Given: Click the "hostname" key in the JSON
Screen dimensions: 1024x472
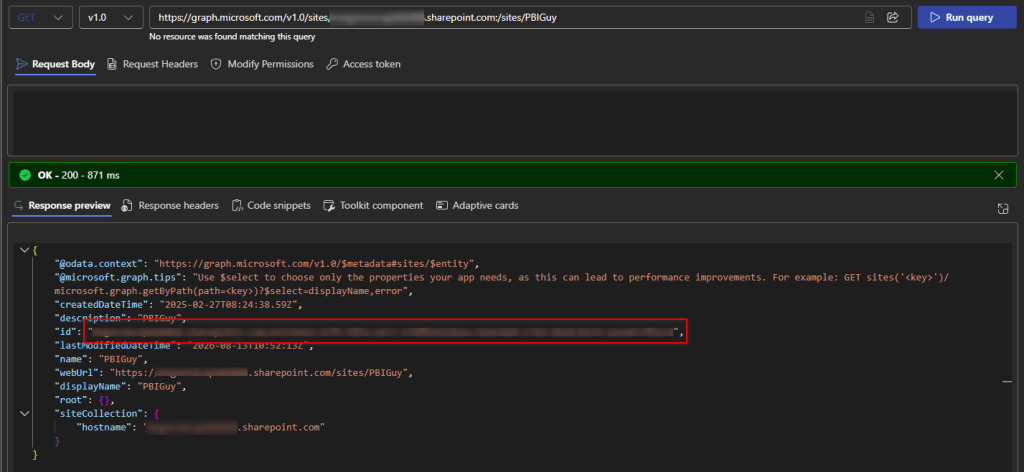Looking at the screenshot, I should coord(104,427).
